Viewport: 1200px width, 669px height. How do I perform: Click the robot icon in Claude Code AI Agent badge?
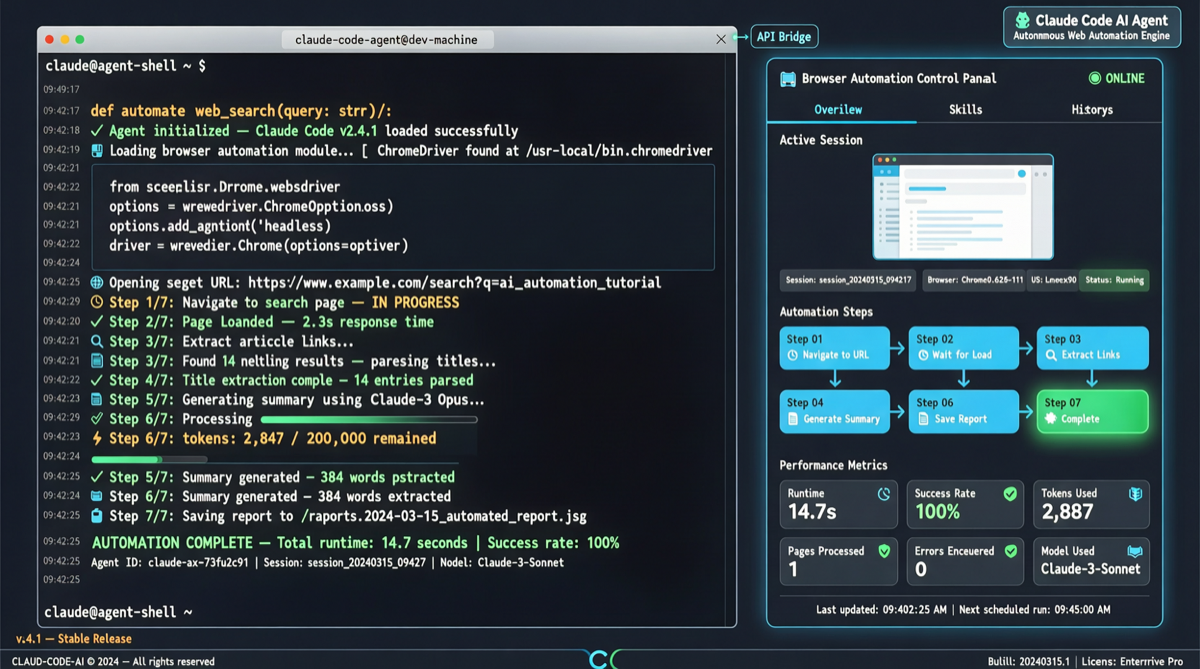point(1022,20)
